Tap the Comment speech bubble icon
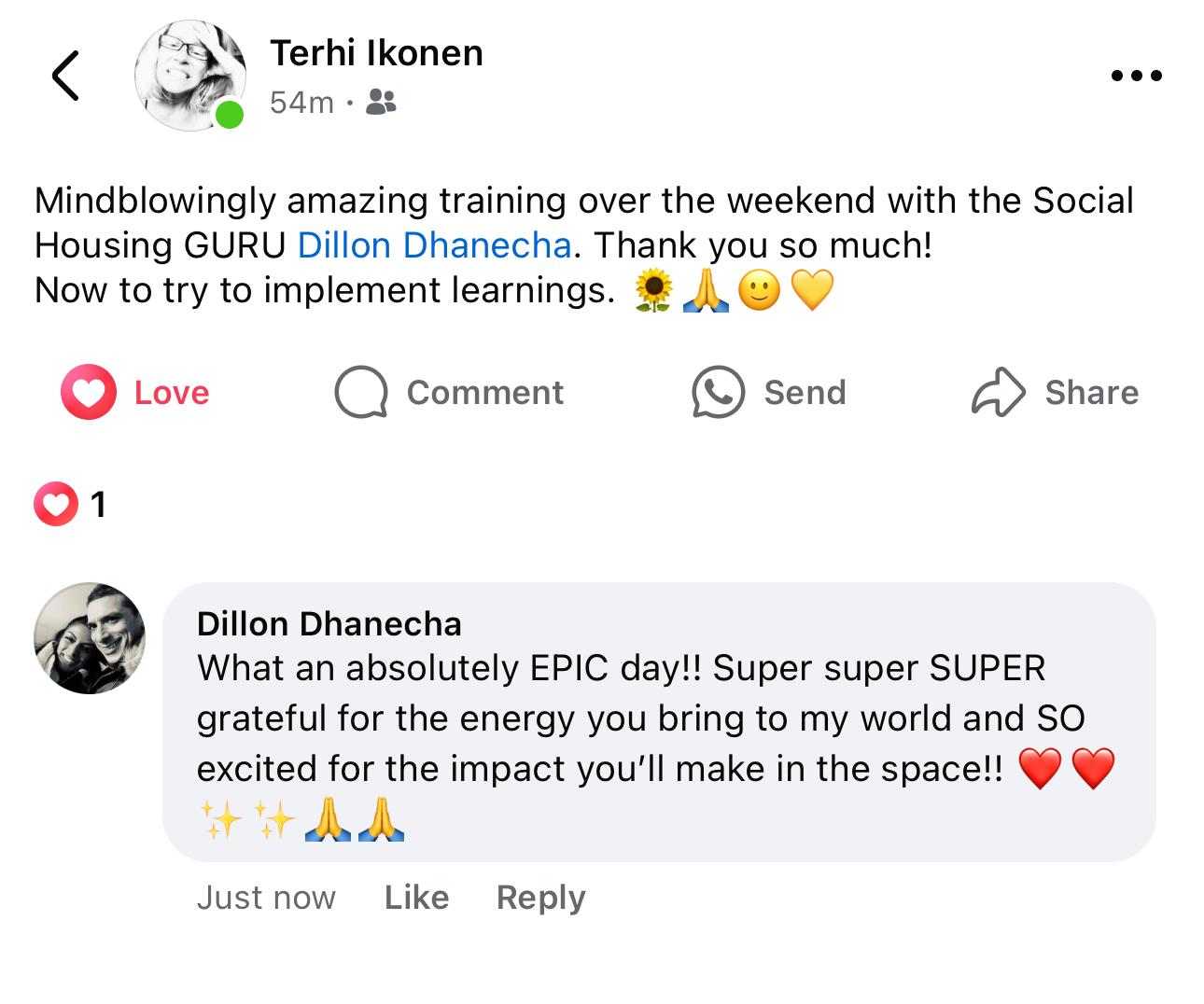 click(x=361, y=393)
